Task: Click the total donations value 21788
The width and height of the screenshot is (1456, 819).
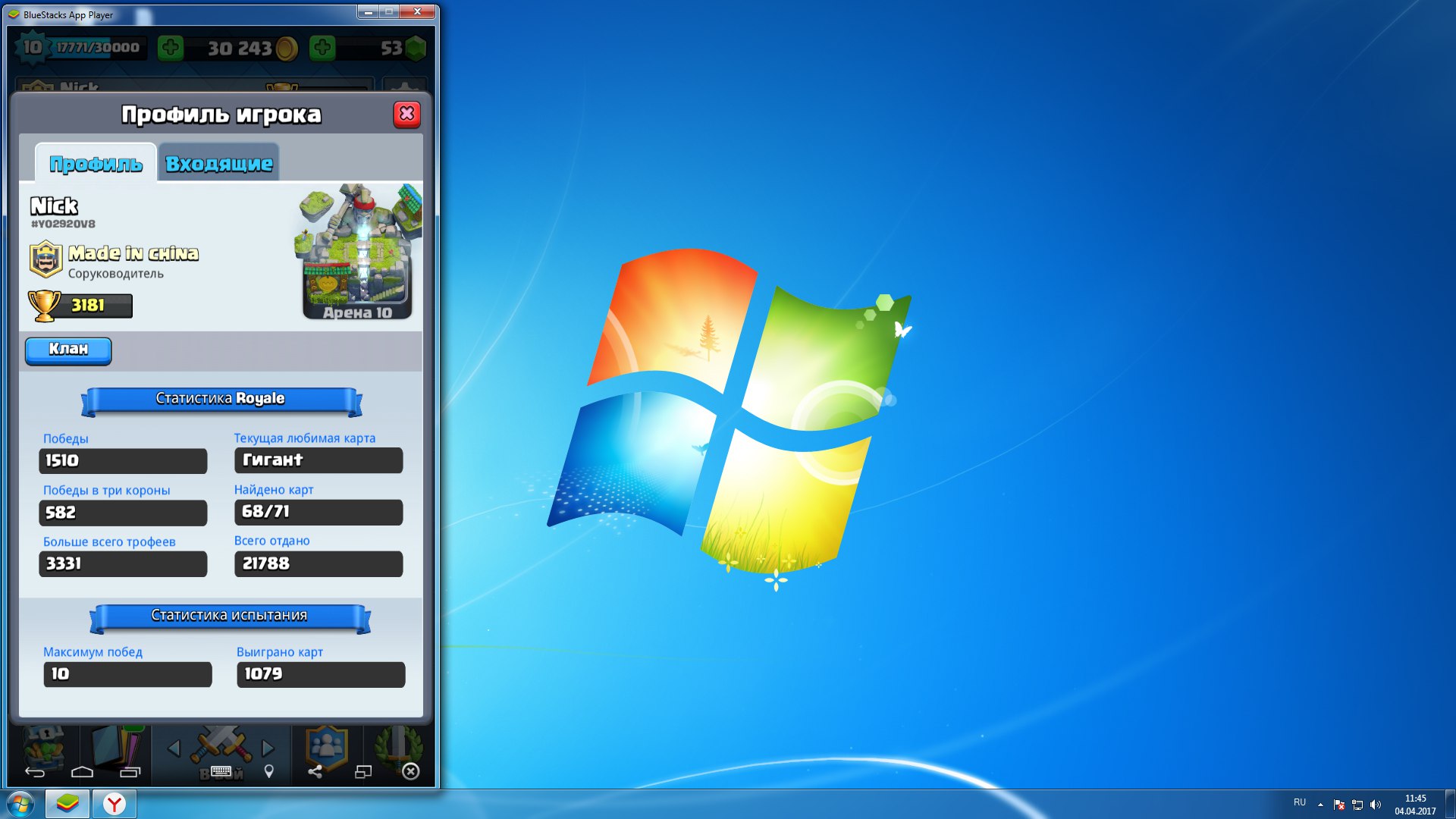Action: point(318,564)
